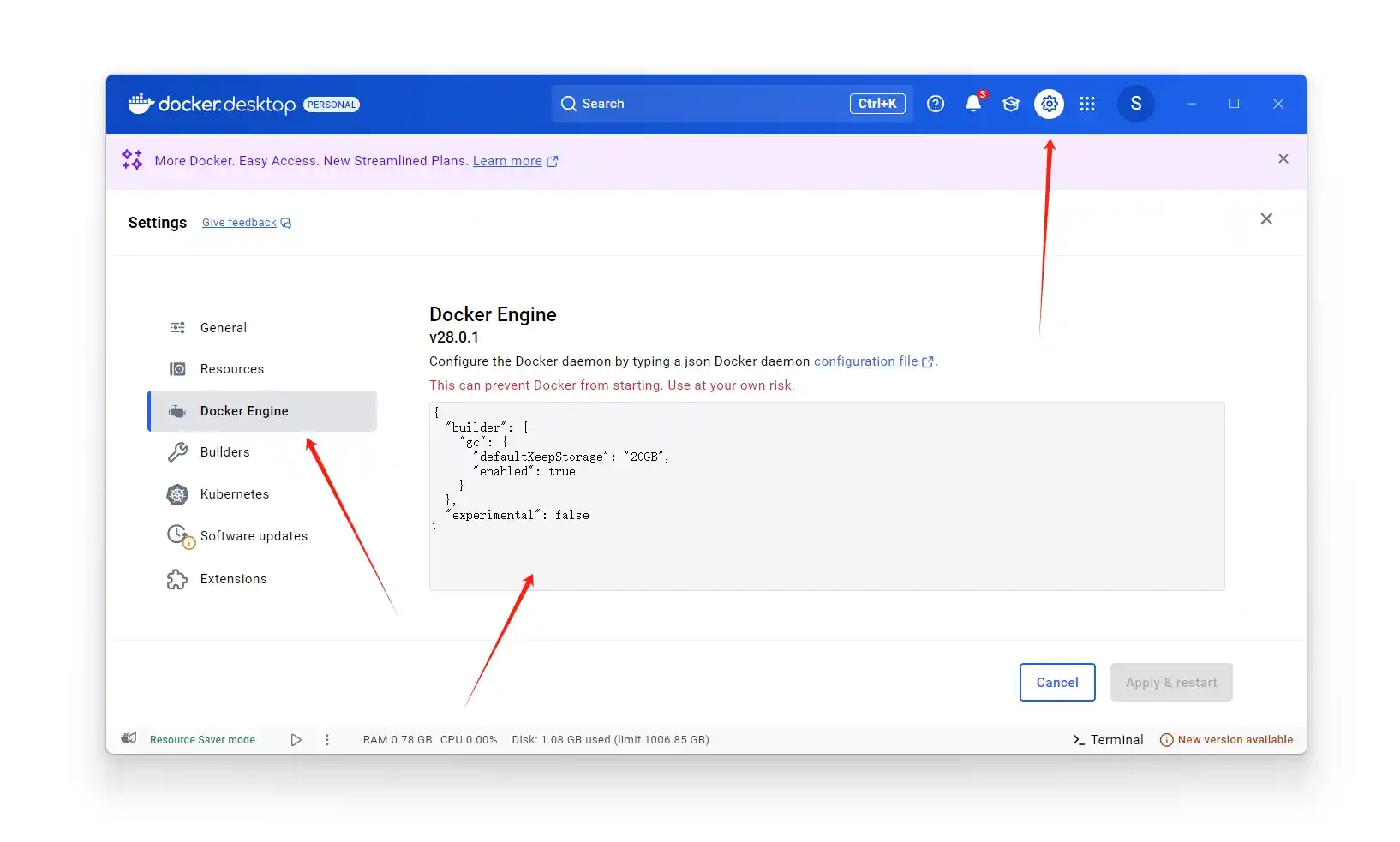Open the three-dot menu in status bar
The height and width of the screenshot is (842, 1400).
pyautogui.click(x=327, y=740)
